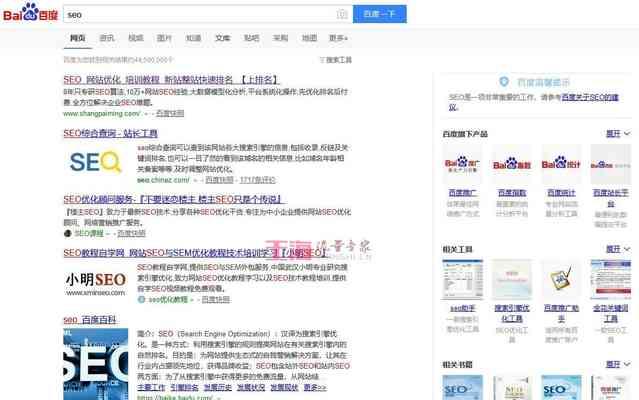Click the 百度统计 logo icon
Image resolution: width=639 pixels, height=400 pixels.
[561, 164]
